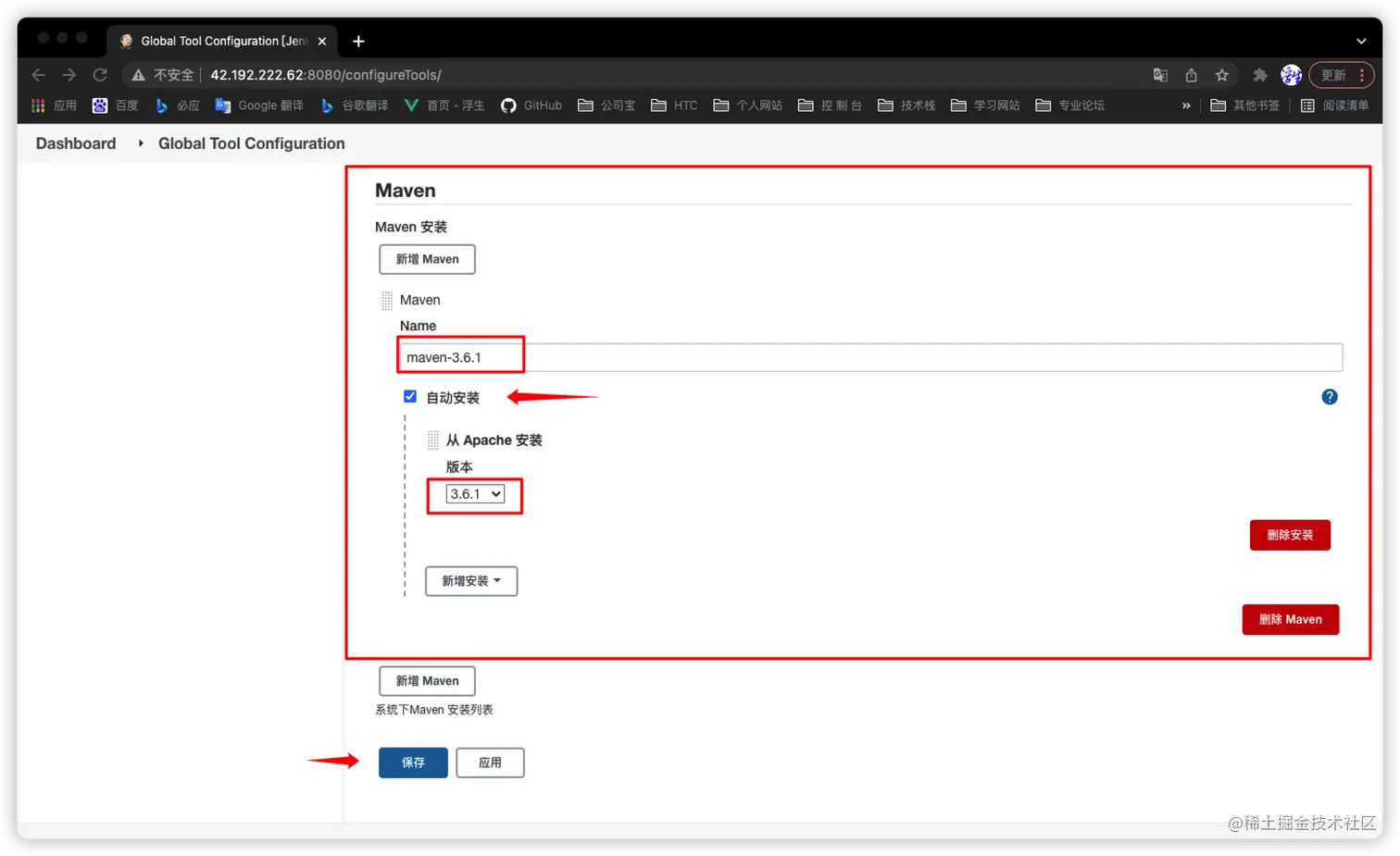Click the Maven 安装 label
Image resolution: width=1400 pixels, height=856 pixels.
tap(411, 227)
